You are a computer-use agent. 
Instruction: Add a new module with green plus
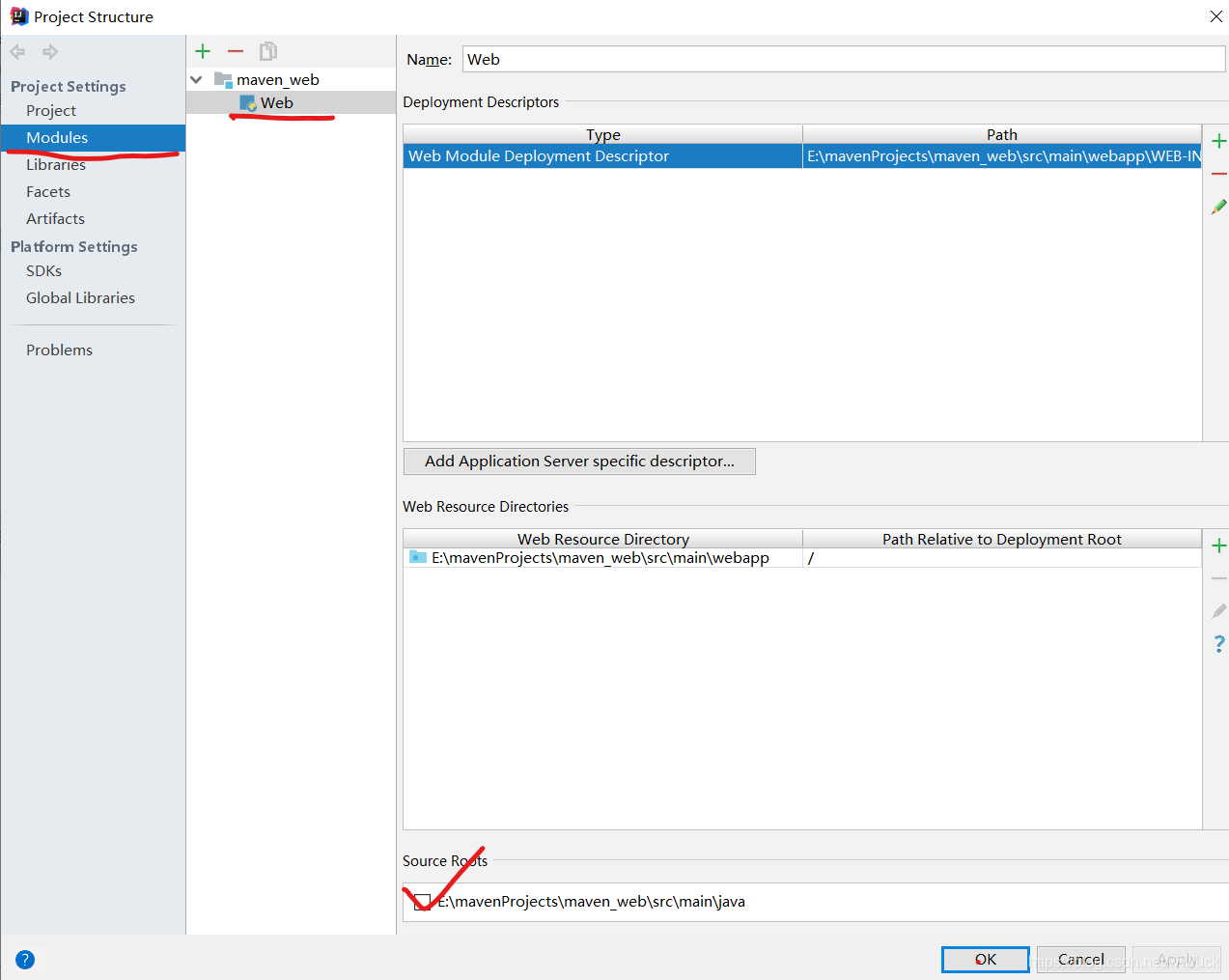203,51
